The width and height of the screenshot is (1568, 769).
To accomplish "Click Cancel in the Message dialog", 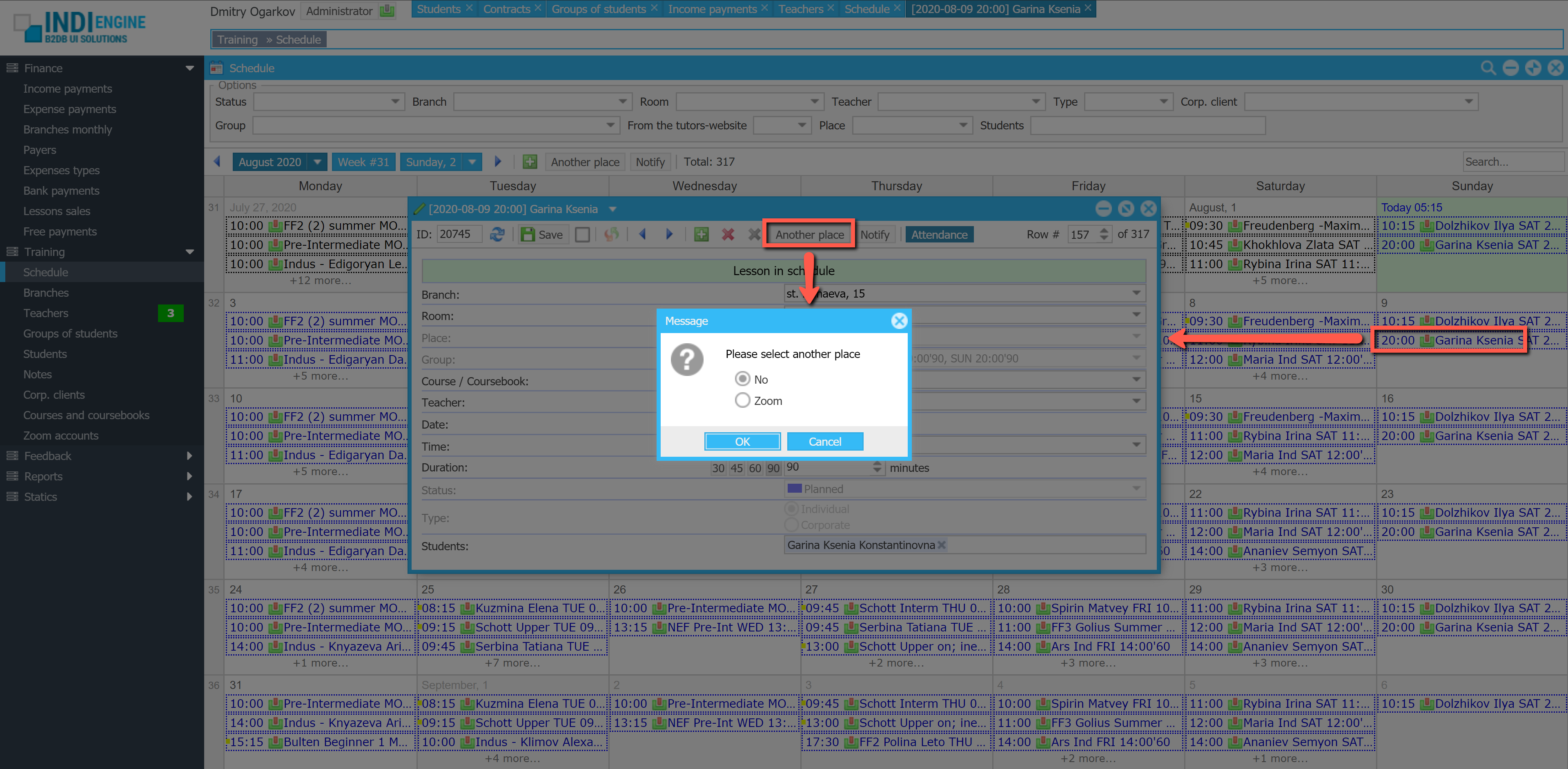I will pos(824,442).
